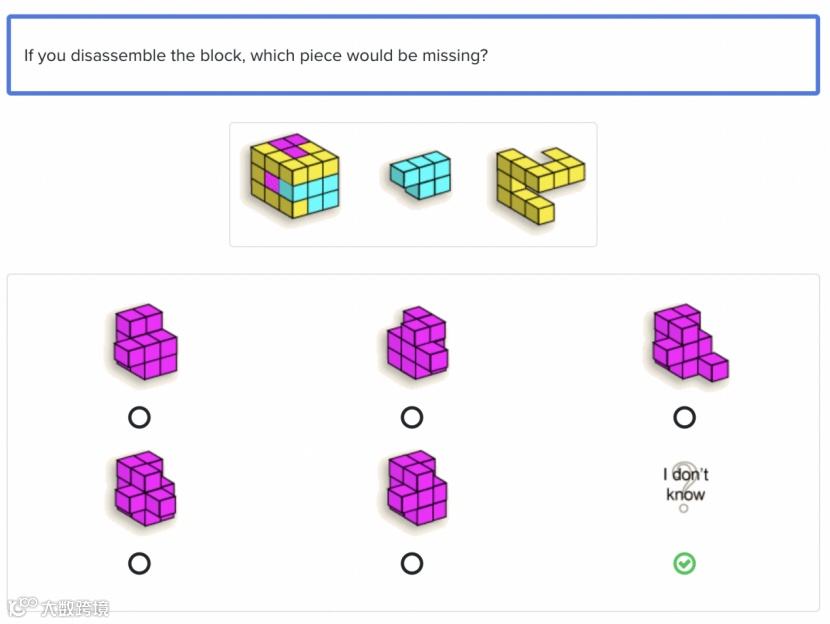Select radio button under top-right magenta piece
This screenshot has width=830, height=624.
[685, 417]
